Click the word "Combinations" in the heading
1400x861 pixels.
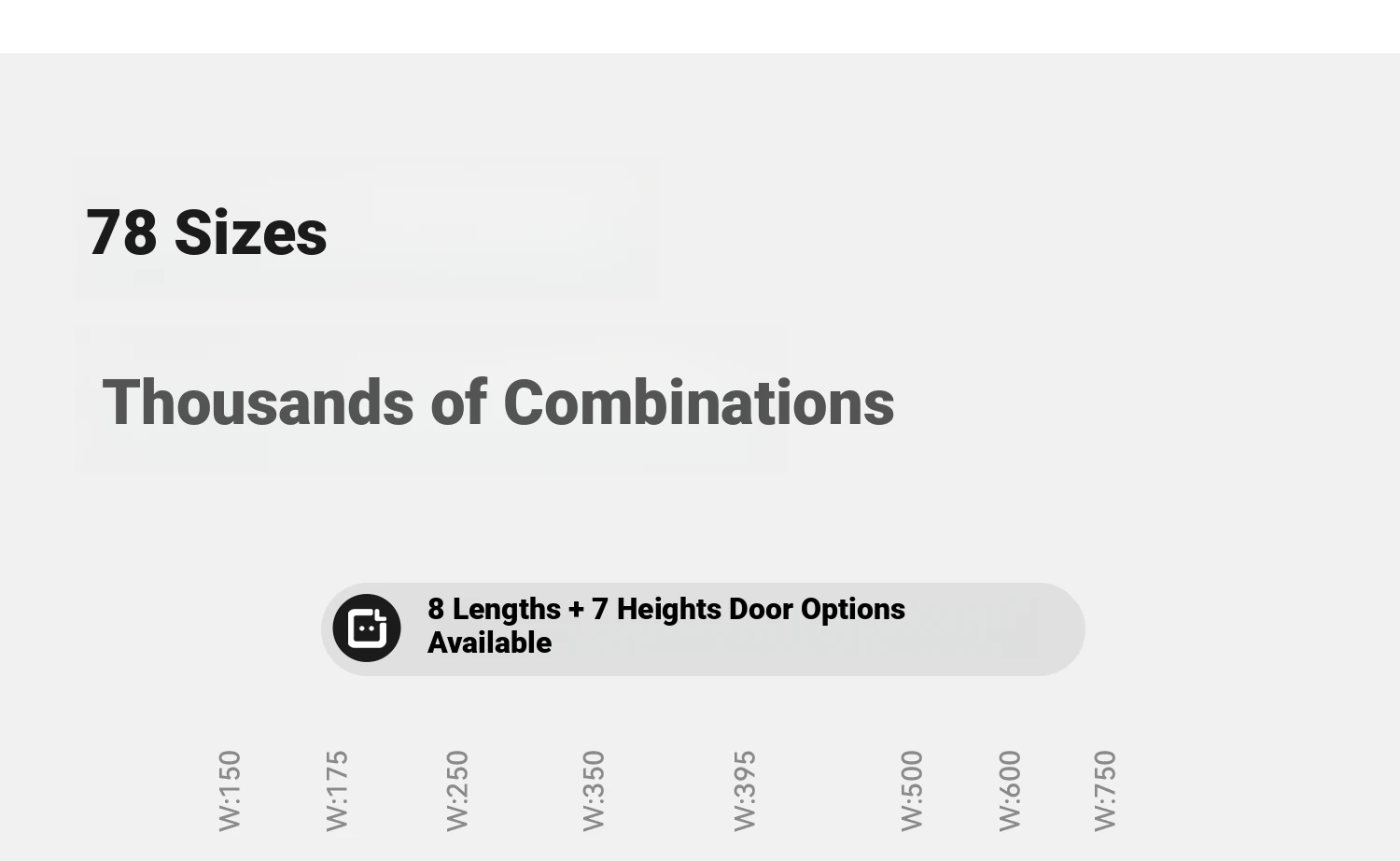pyautogui.click(x=699, y=403)
